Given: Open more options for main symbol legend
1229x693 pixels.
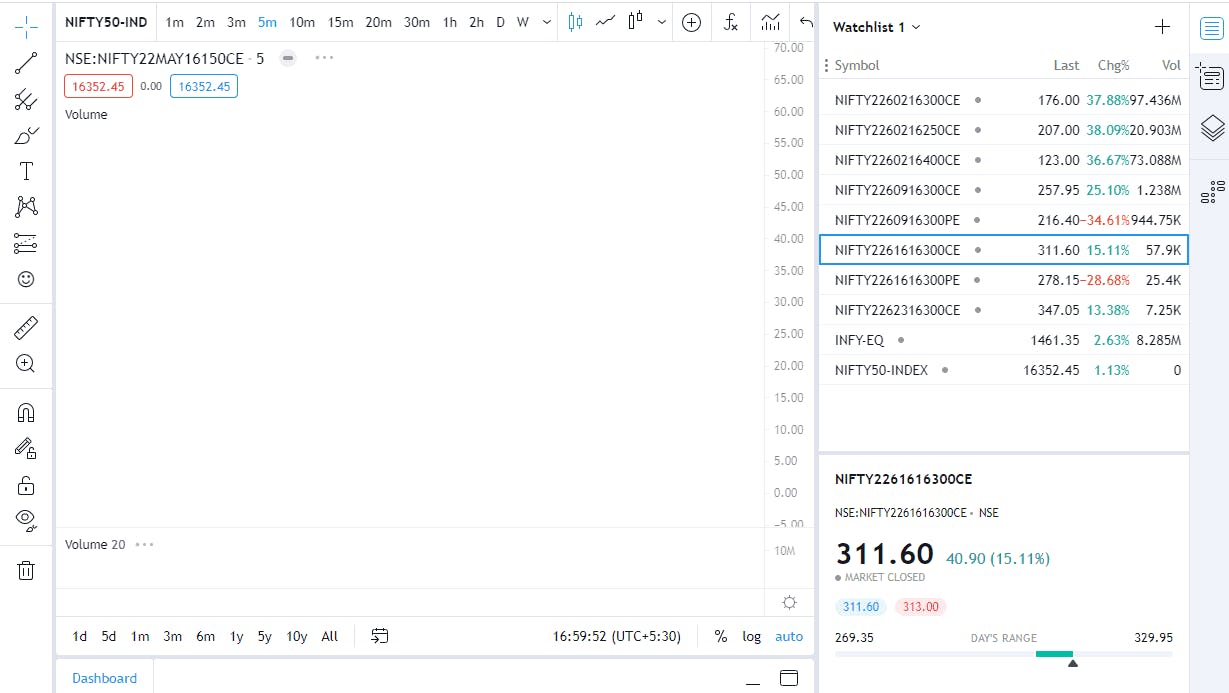Looking at the screenshot, I should 324,58.
